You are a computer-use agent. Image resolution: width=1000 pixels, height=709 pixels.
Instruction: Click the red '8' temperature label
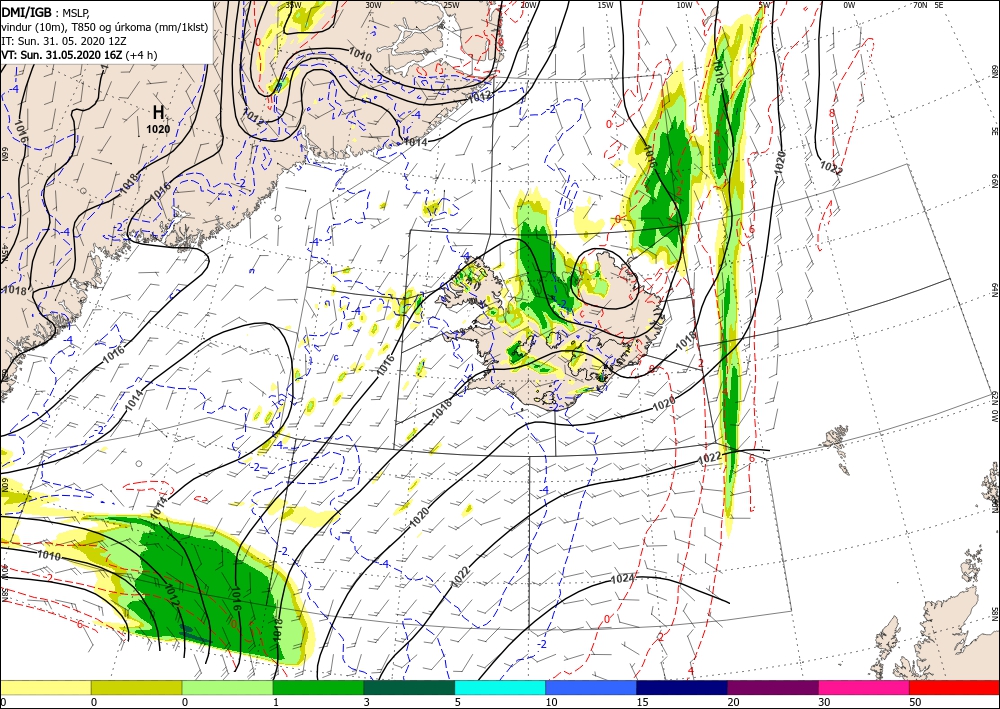(x=832, y=113)
